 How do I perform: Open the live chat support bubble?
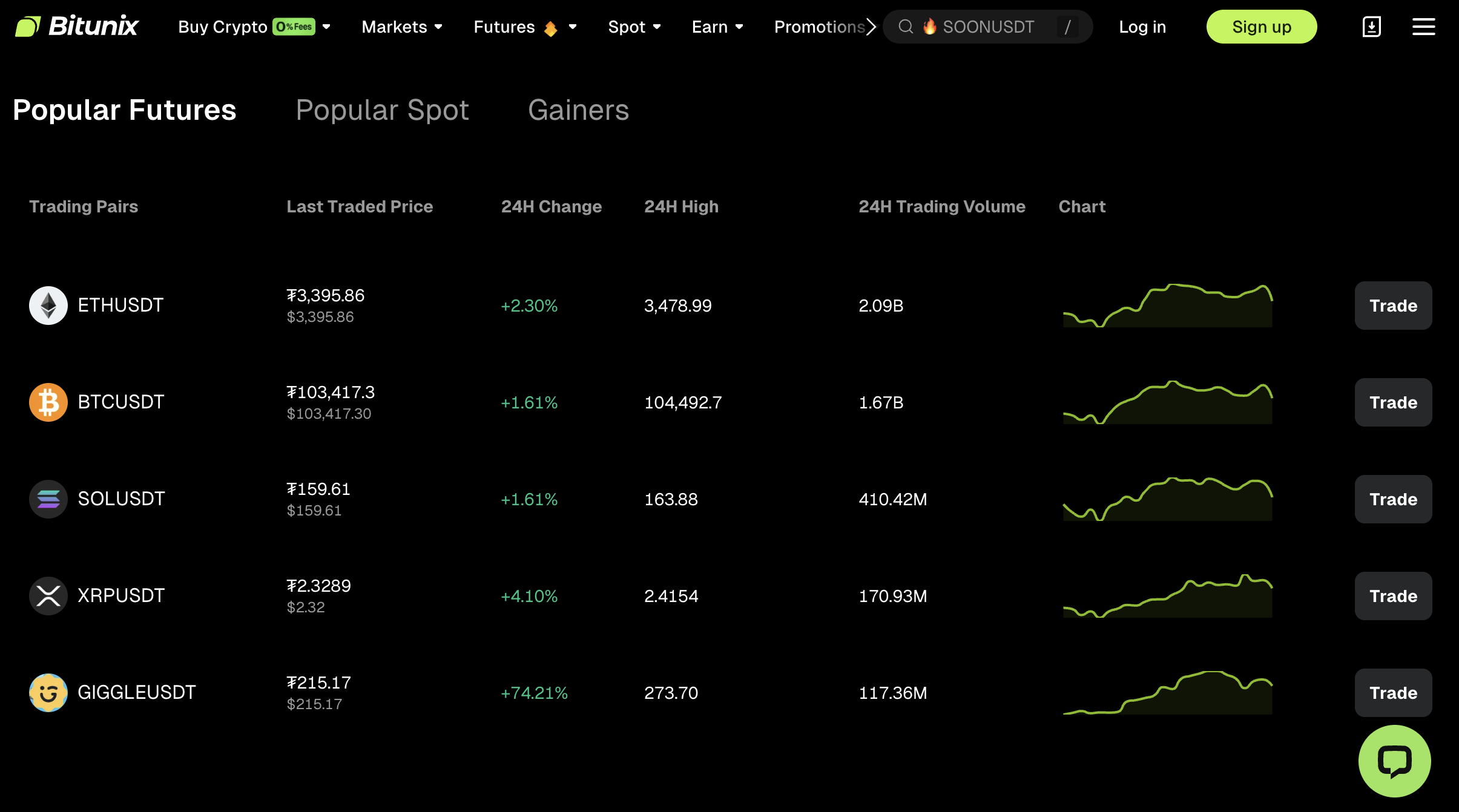point(1394,761)
